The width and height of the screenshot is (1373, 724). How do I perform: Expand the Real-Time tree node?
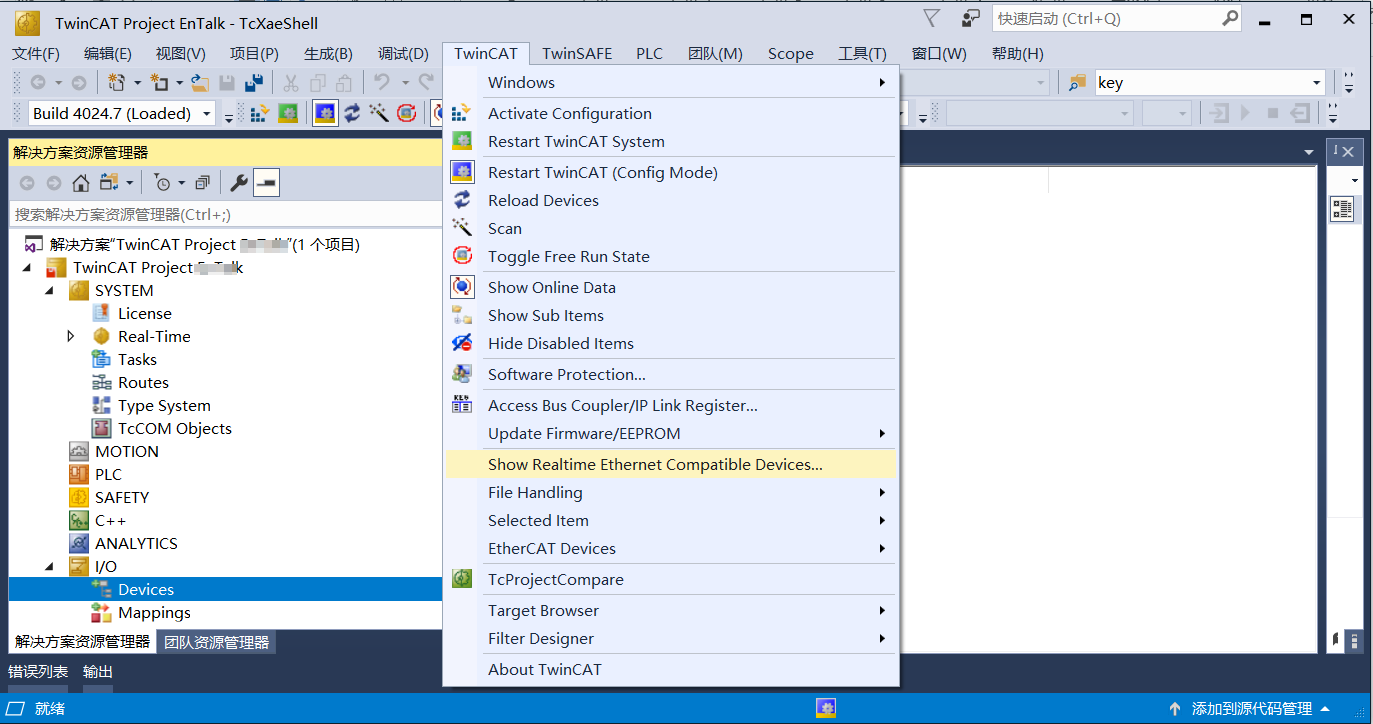[71, 337]
